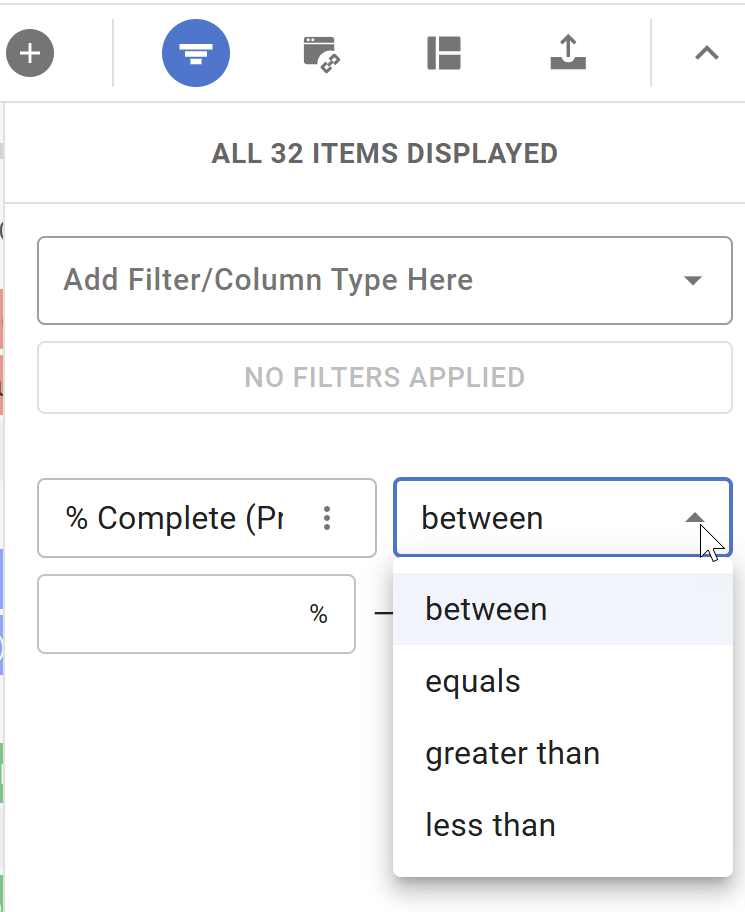This screenshot has width=745, height=912.
Task: Open the card view link icon on toolbar
Action: (322, 53)
